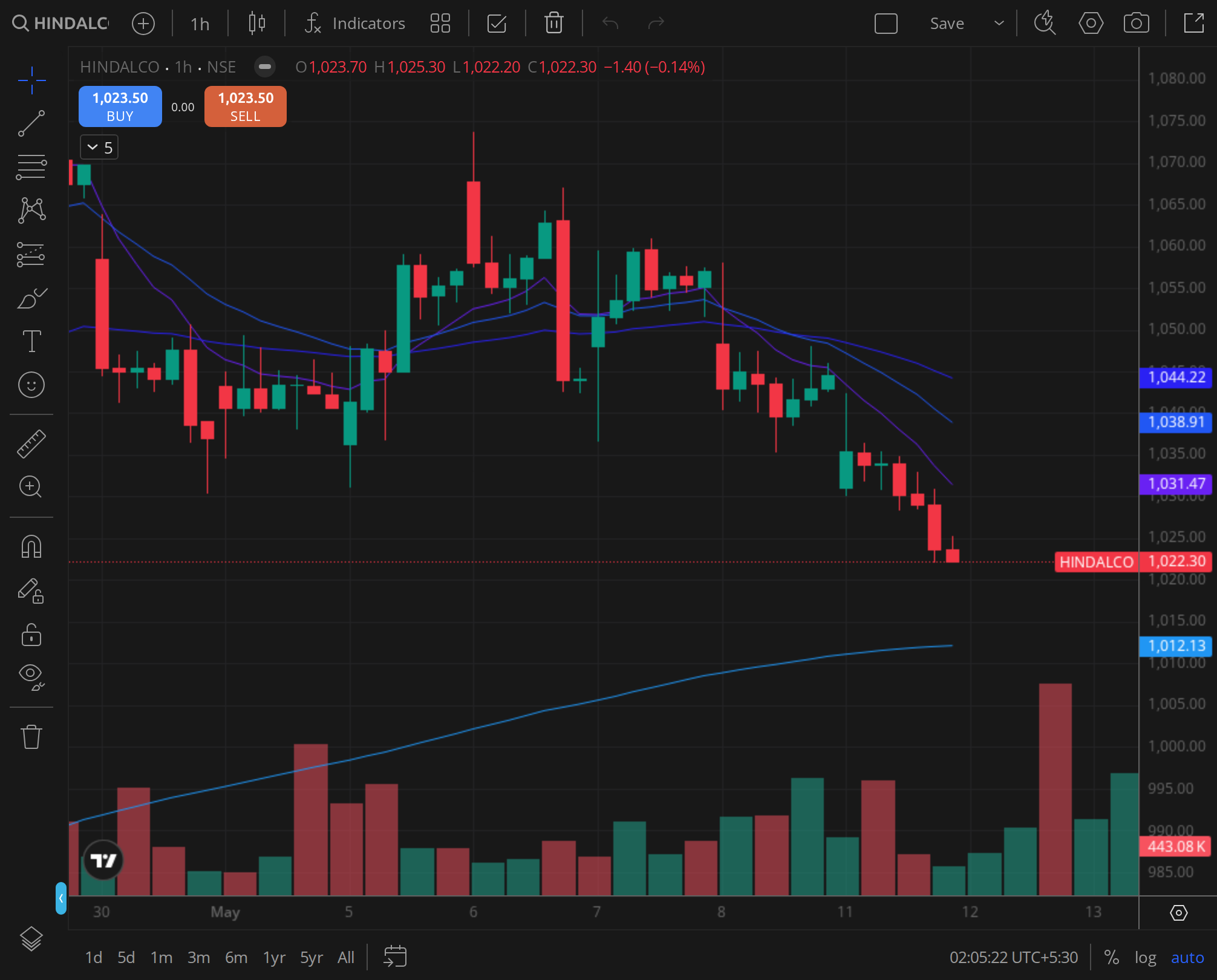
Task: Toggle lock all drawing tools
Action: coord(31,635)
